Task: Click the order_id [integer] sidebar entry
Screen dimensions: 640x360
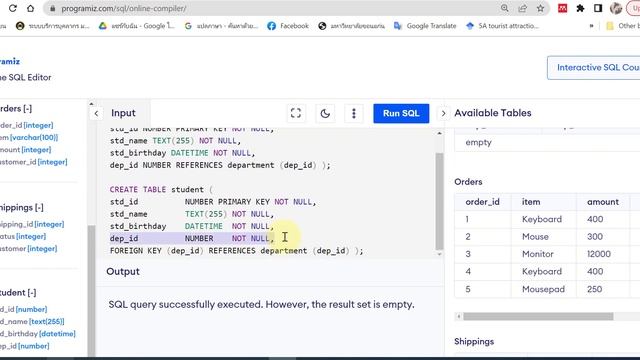Action: 27,125
